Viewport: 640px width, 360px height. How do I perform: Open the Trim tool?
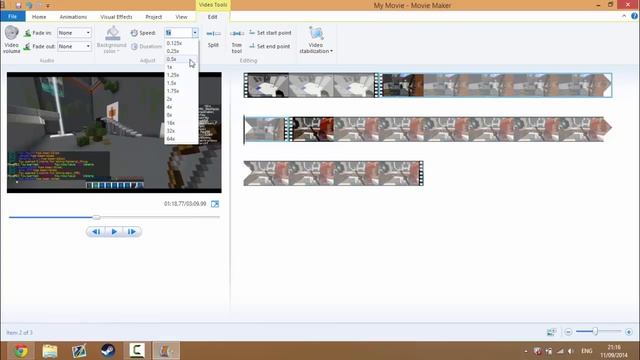click(x=237, y=40)
